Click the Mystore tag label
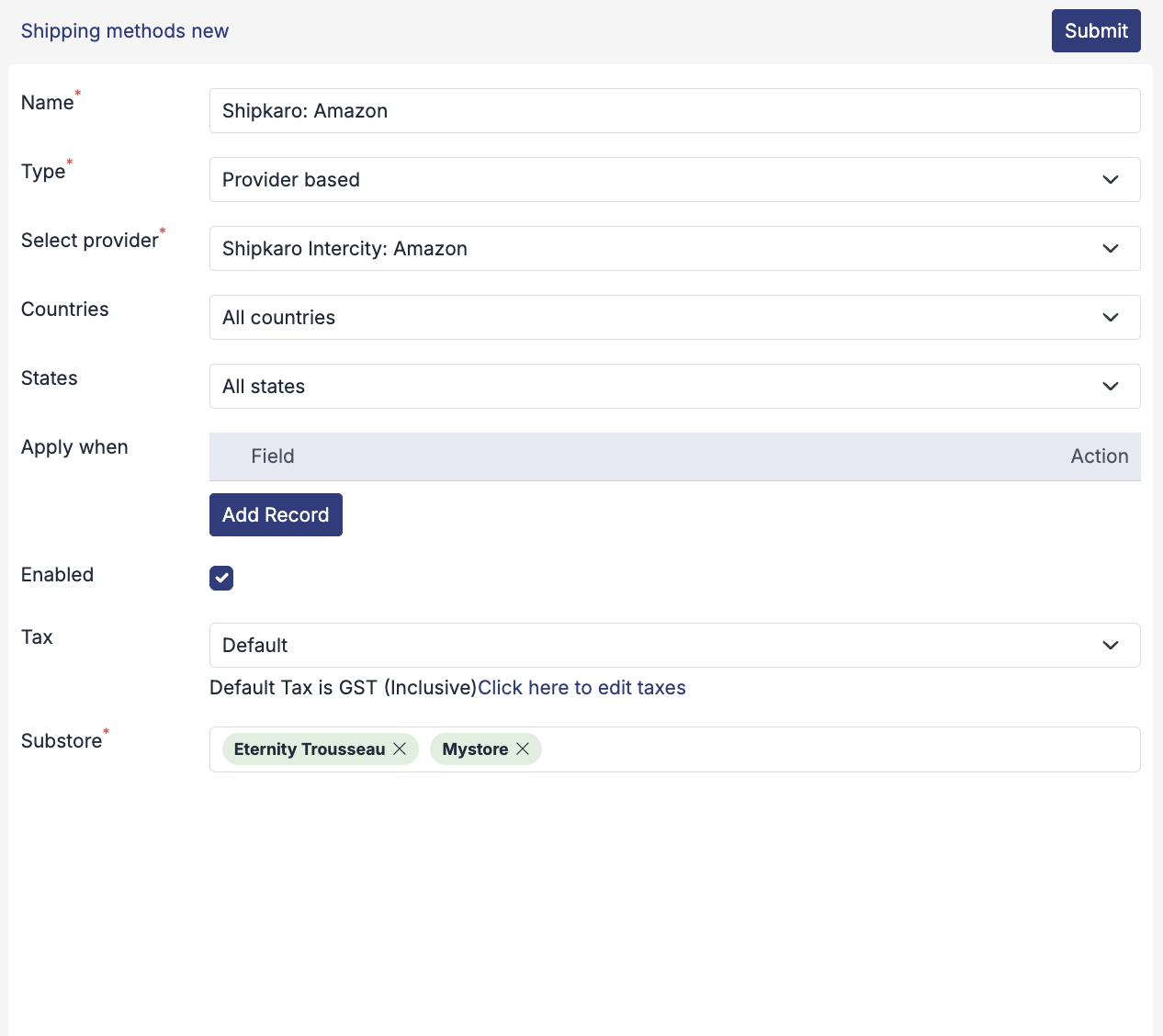This screenshot has height=1036, width=1163. coord(475,749)
